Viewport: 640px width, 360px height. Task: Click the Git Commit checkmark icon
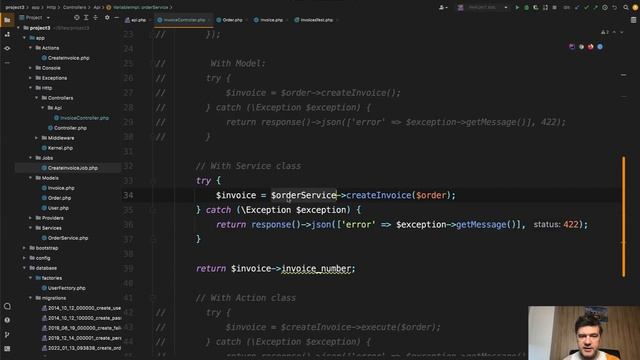coord(586,7)
